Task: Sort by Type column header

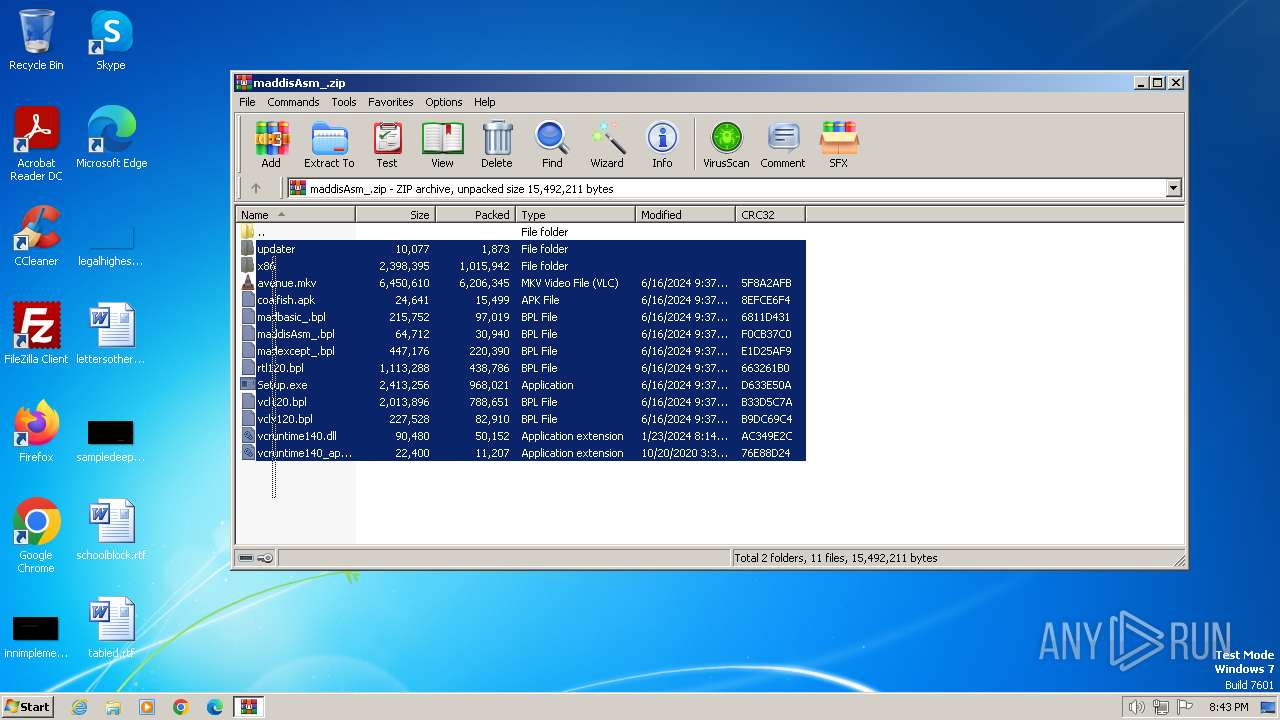Action: click(576, 215)
